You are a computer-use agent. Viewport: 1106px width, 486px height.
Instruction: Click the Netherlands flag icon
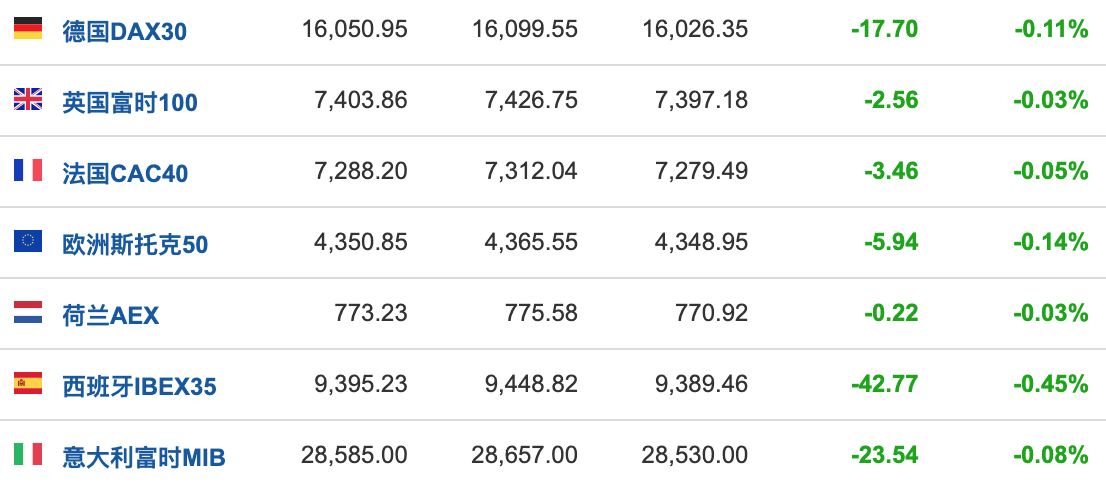pos(27,313)
